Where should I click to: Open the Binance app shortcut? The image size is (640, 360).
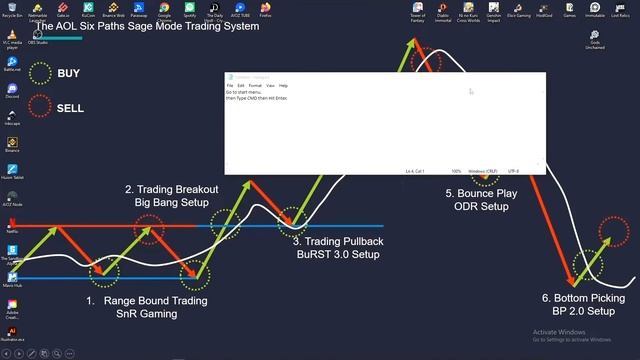coord(12,145)
